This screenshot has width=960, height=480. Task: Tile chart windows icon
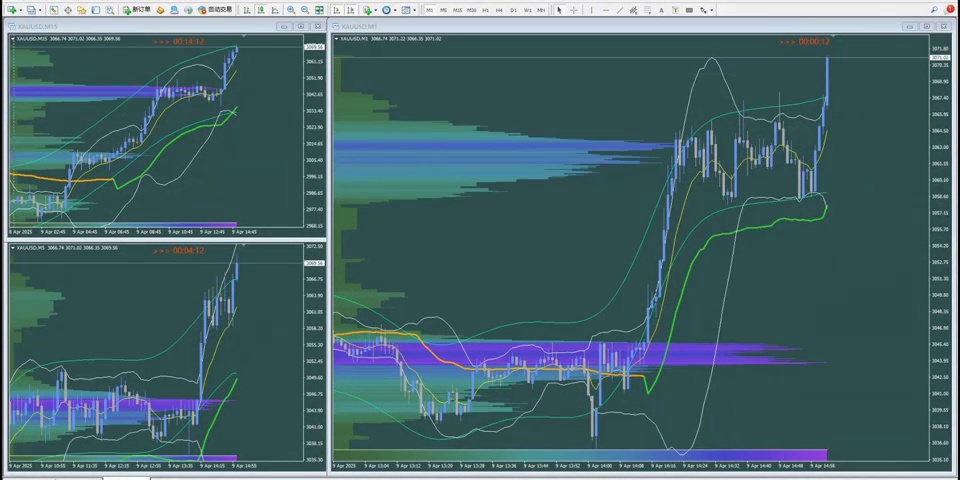pos(319,10)
